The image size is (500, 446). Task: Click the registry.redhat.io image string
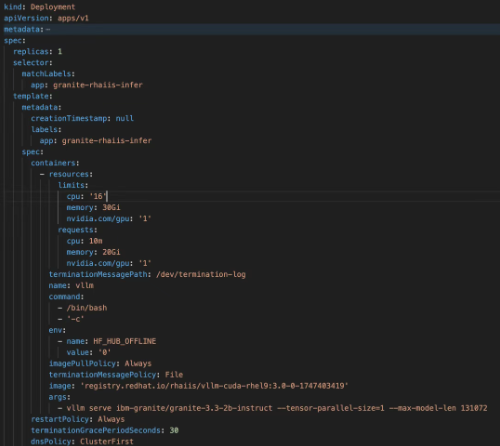coord(215,386)
